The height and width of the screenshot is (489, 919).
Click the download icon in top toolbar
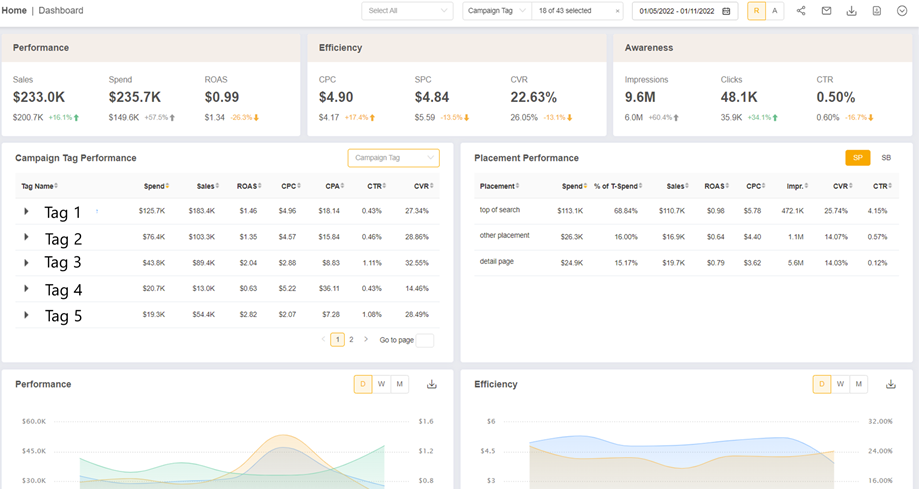[x=851, y=11]
